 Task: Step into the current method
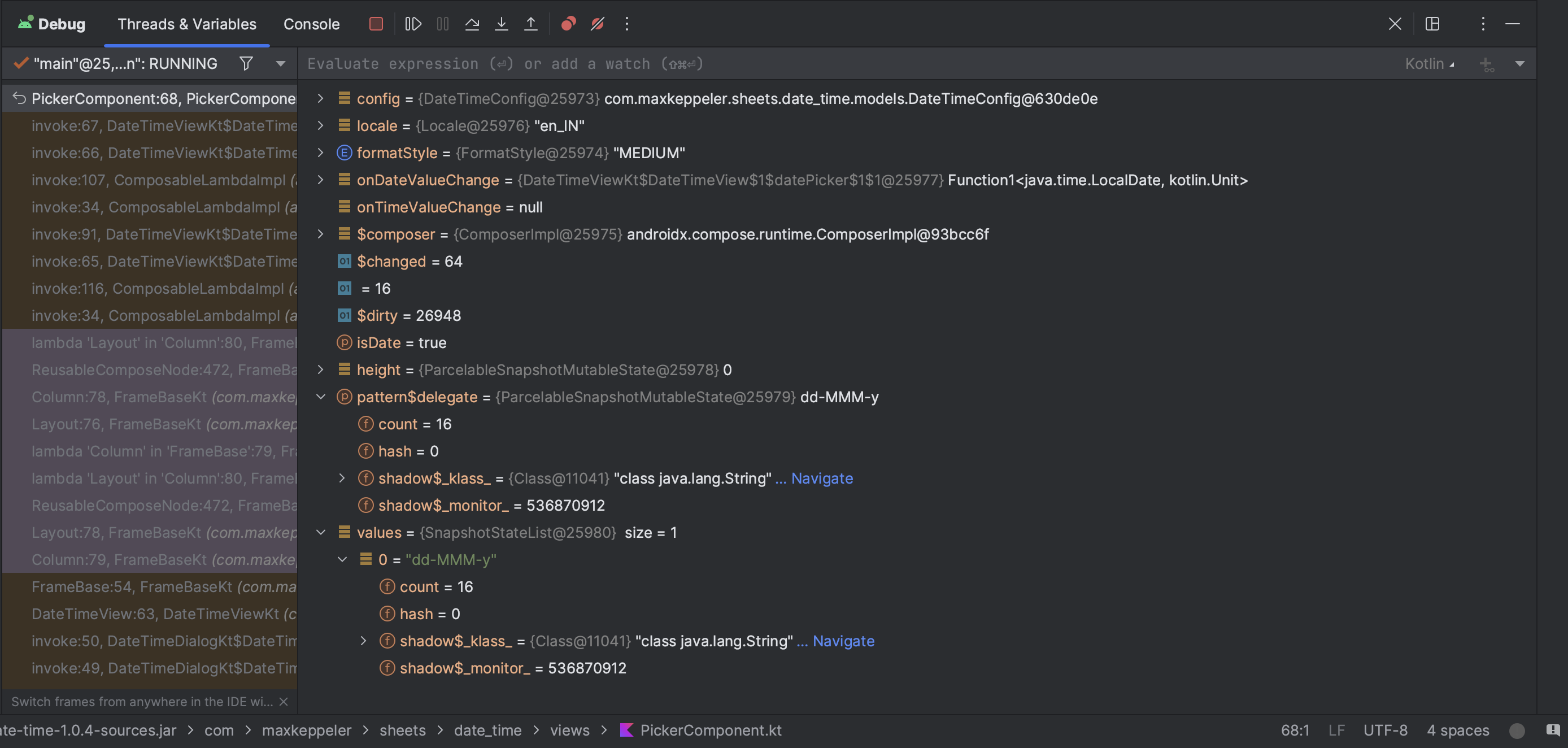coord(501,24)
